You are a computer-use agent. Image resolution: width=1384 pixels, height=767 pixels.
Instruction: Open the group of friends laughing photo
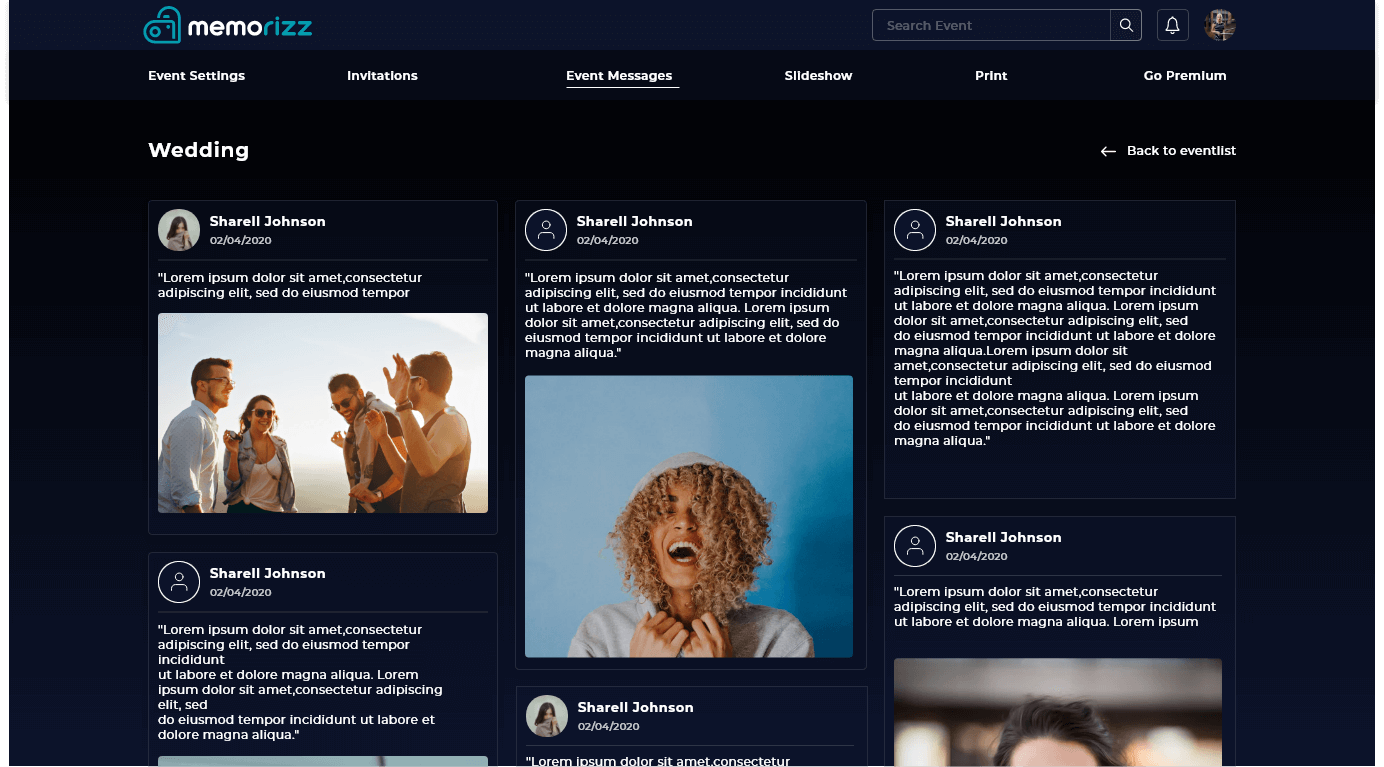323,413
